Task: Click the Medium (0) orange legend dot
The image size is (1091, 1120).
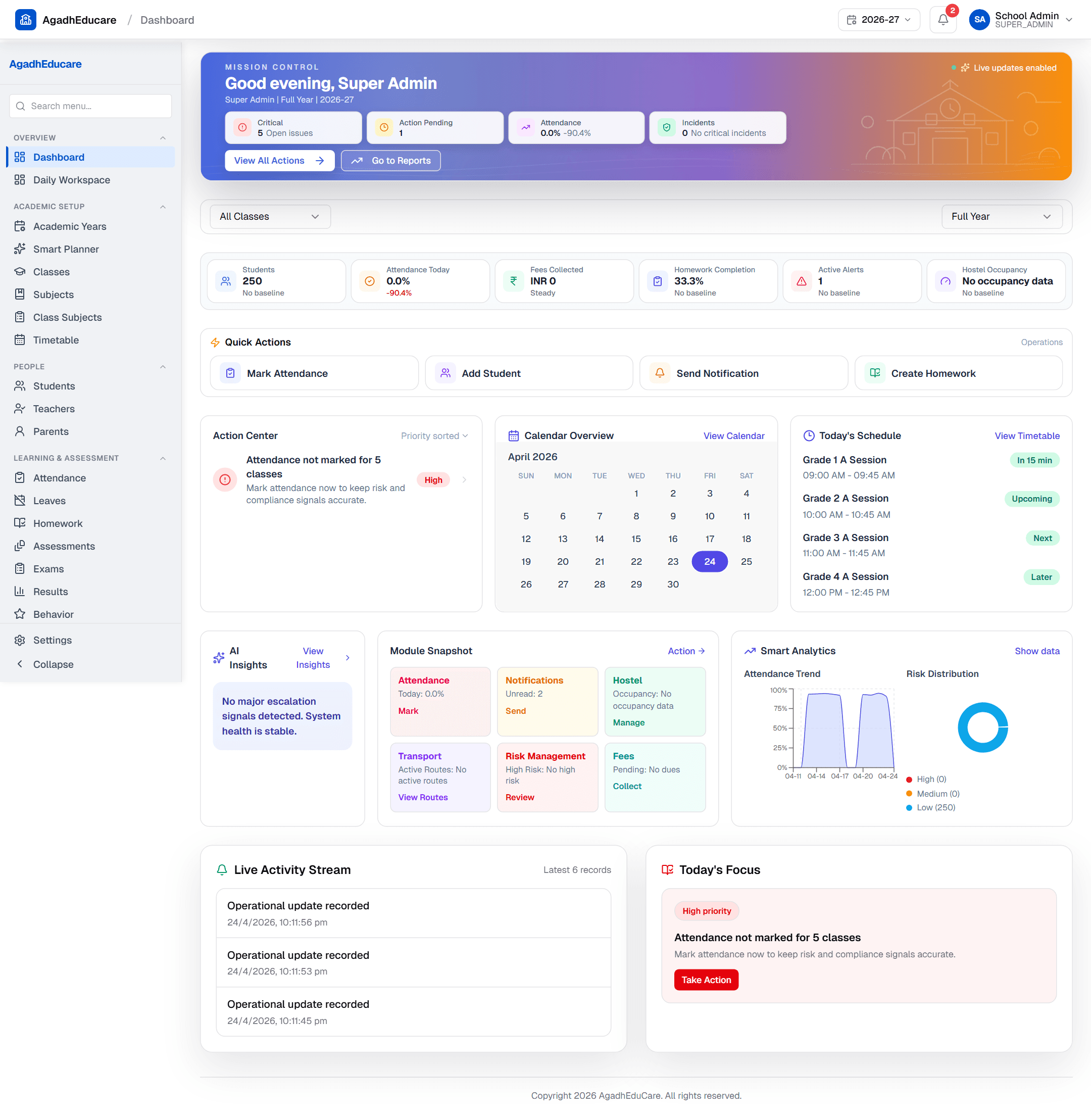Action: (x=909, y=793)
